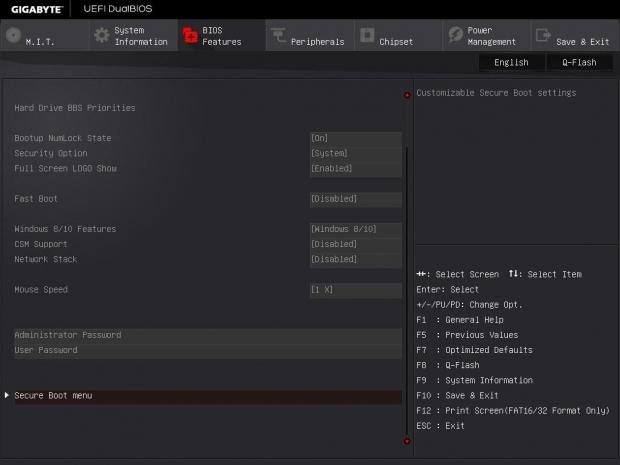This screenshot has width=620, height=465.
Task: Open Fast Boot [Disabled] option
Action: point(355,198)
